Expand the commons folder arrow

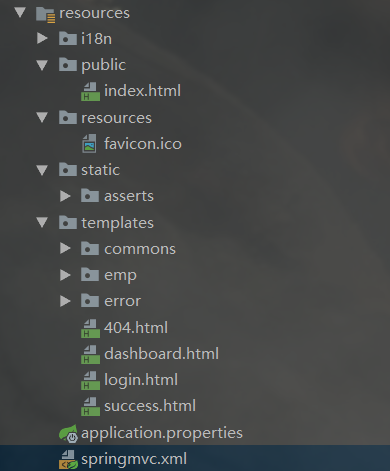click(65, 248)
